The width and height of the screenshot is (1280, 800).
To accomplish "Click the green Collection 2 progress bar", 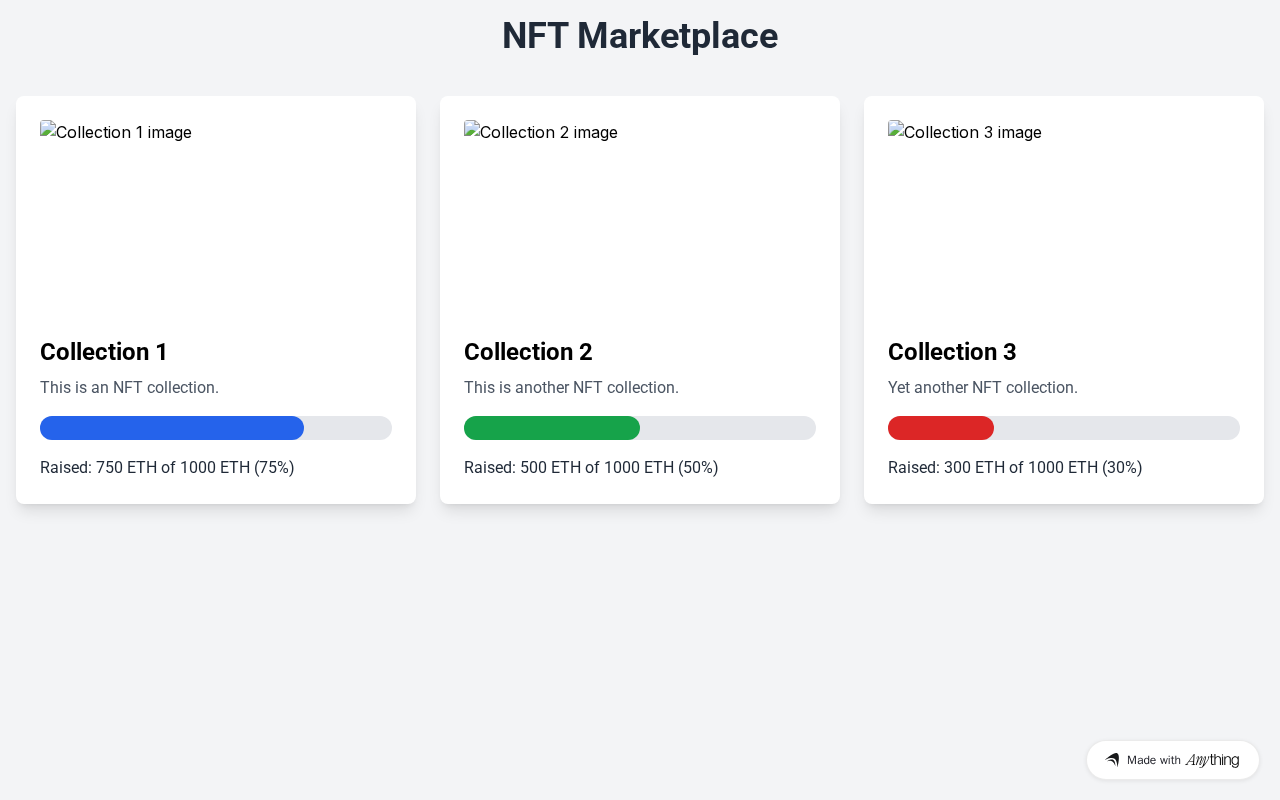I will (x=552, y=428).
